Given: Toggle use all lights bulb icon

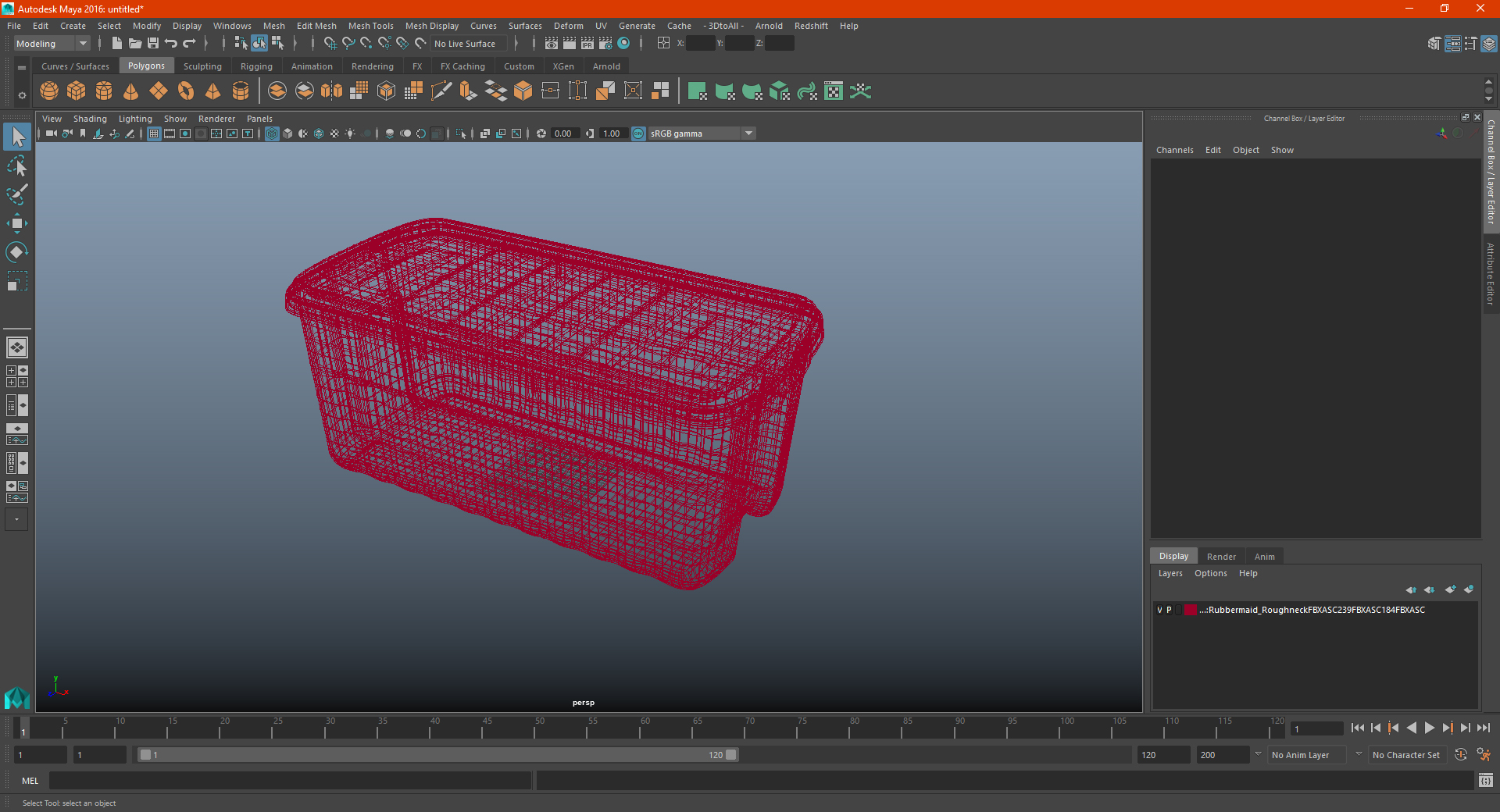Looking at the screenshot, I should pyautogui.click(x=350, y=134).
